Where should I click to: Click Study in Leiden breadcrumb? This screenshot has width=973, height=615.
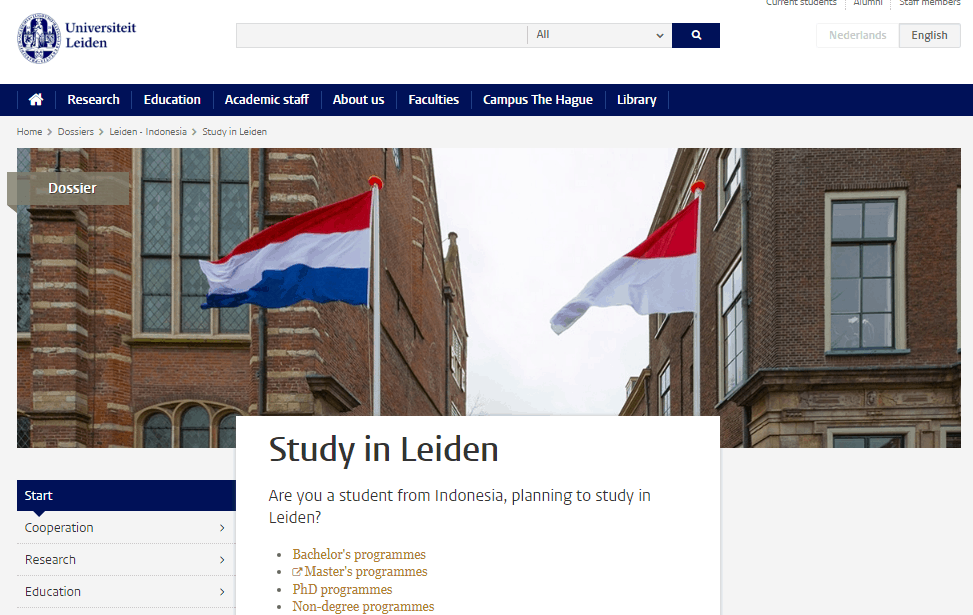[x=235, y=132]
